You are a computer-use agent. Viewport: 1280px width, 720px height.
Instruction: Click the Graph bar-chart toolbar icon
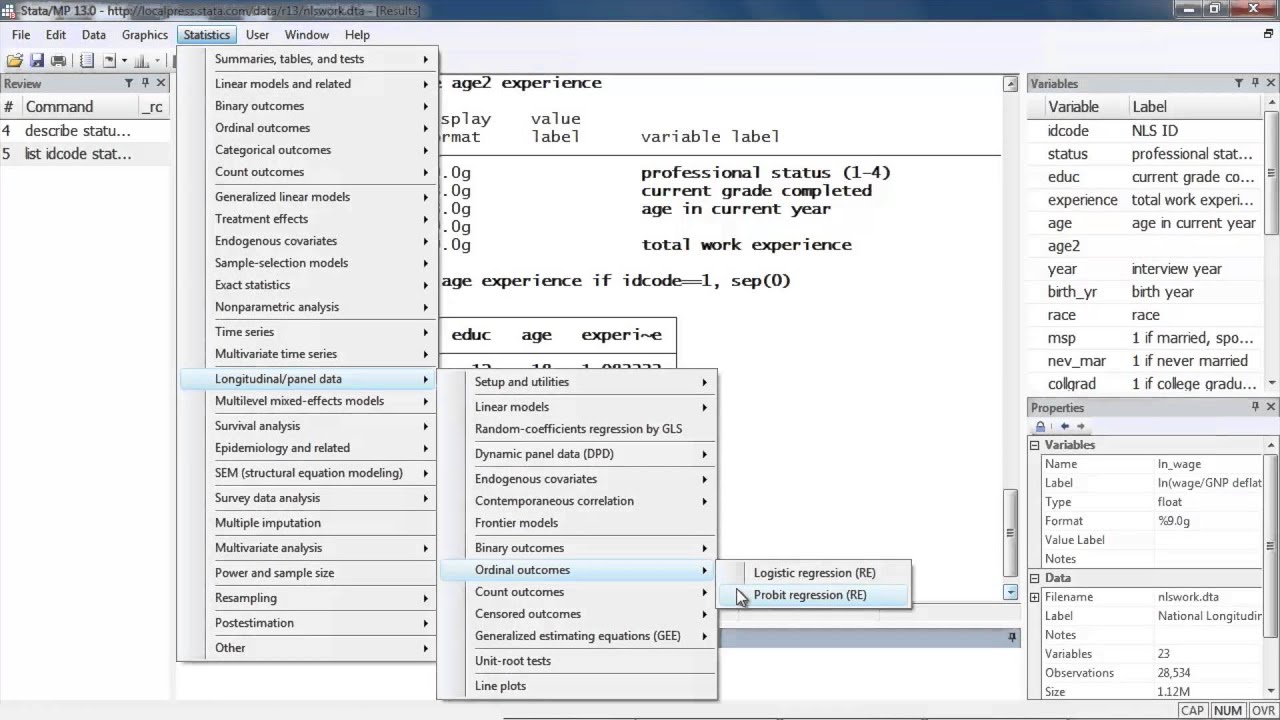pos(141,61)
